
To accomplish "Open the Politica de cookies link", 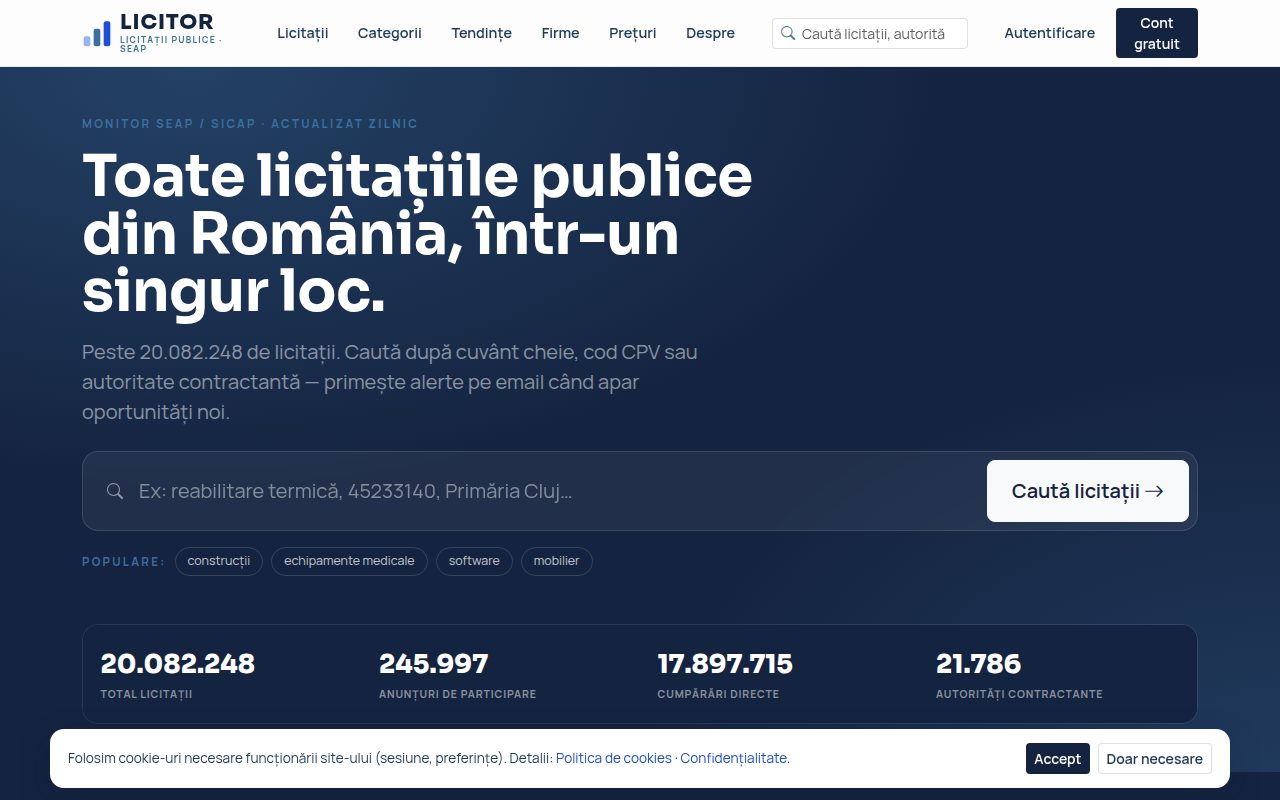I will (614, 758).
